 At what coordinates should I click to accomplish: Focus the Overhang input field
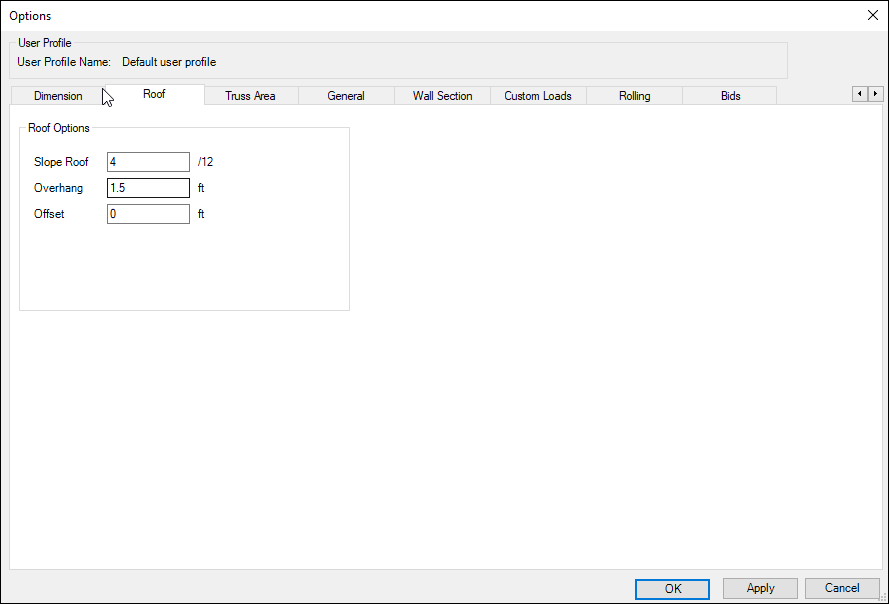pyautogui.click(x=148, y=188)
